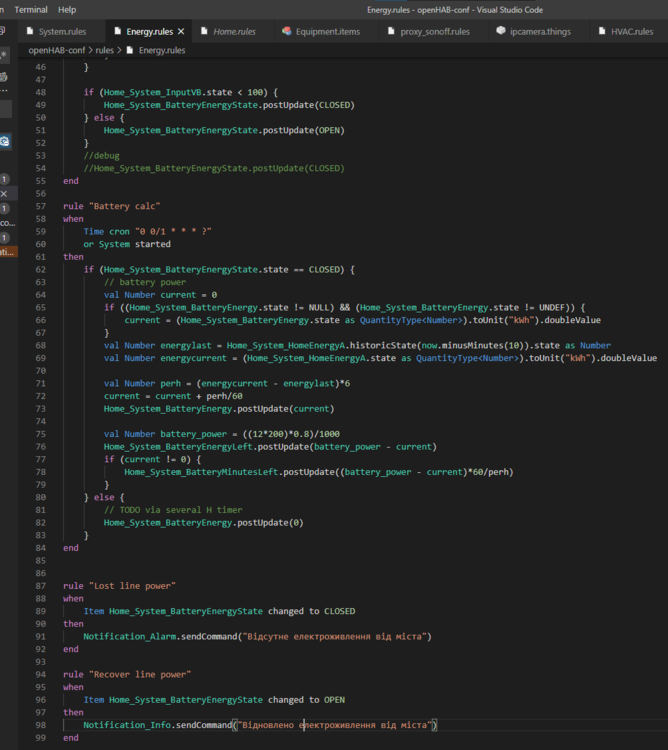668x750 pixels.
Task: Click line number 57 in the gutter
Action: point(40,206)
